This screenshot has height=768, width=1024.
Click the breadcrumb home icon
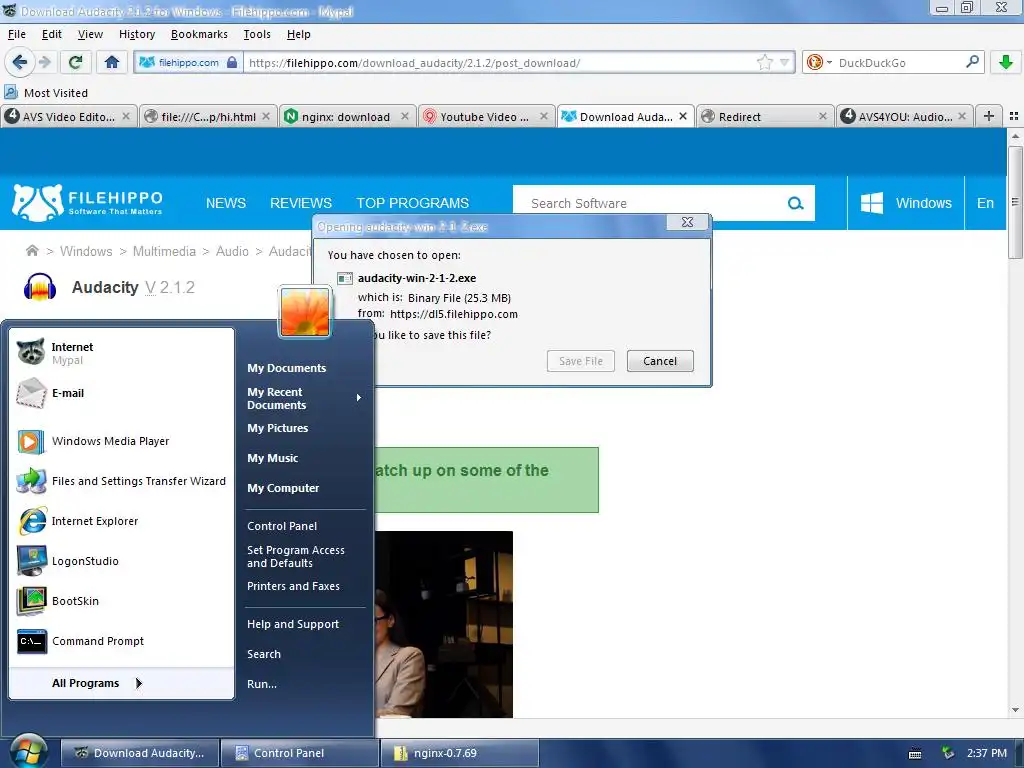pos(31,251)
